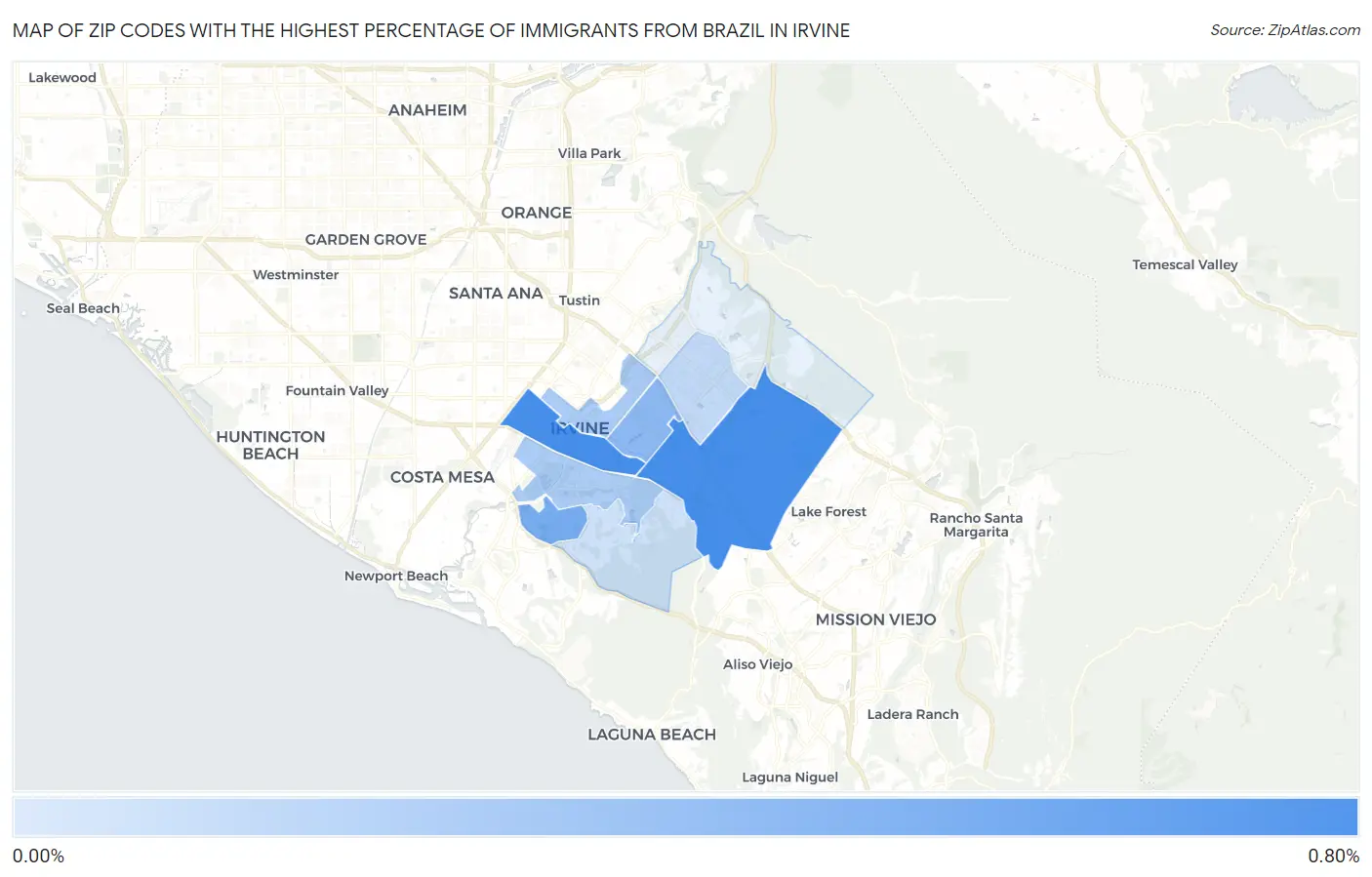Click the Laguna Niguel label
1372x877 pixels.
click(x=790, y=777)
